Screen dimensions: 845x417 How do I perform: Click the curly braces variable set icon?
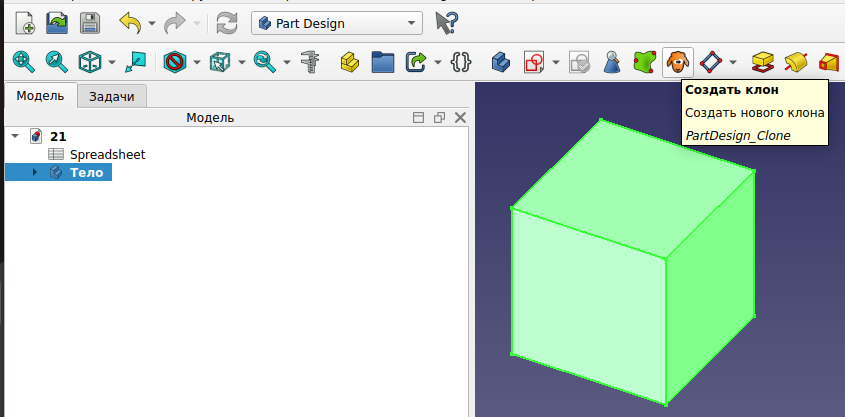[461, 62]
